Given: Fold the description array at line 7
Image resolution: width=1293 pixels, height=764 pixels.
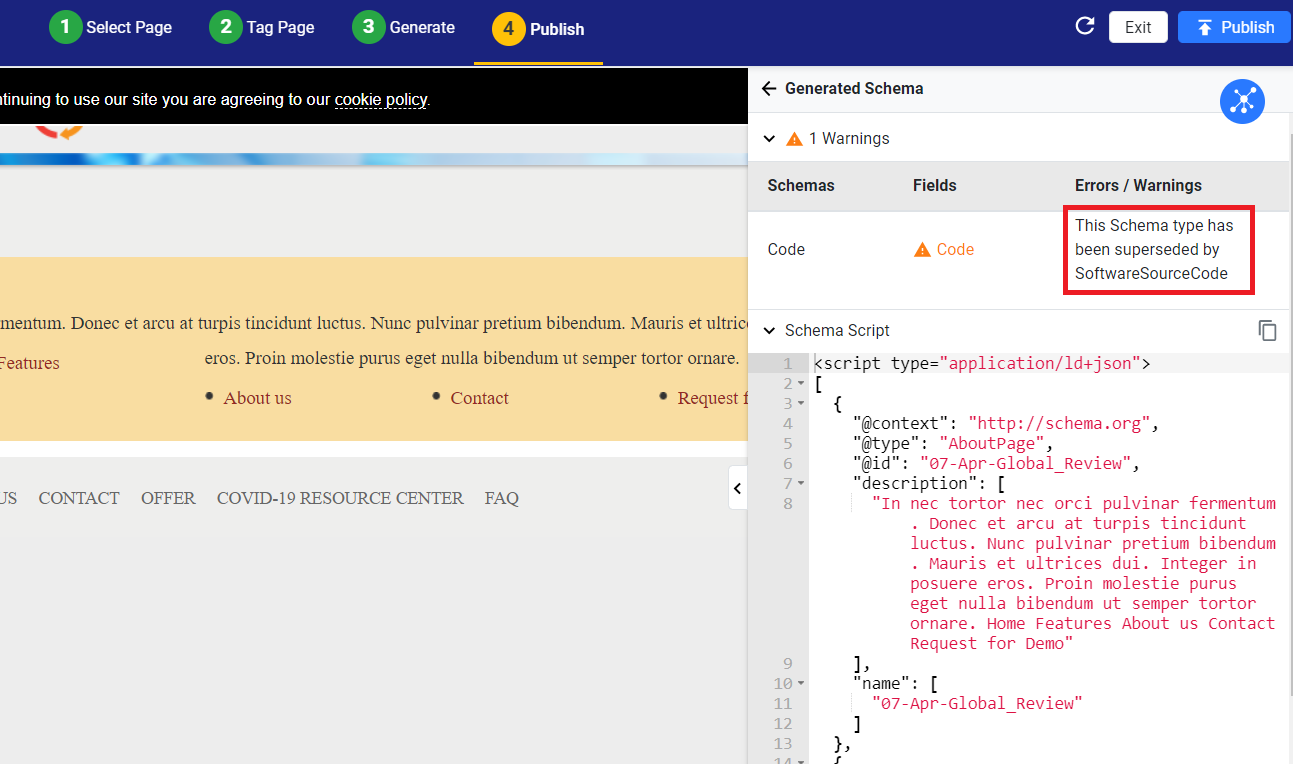Looking at the screenshot, I should click(802, 485).
